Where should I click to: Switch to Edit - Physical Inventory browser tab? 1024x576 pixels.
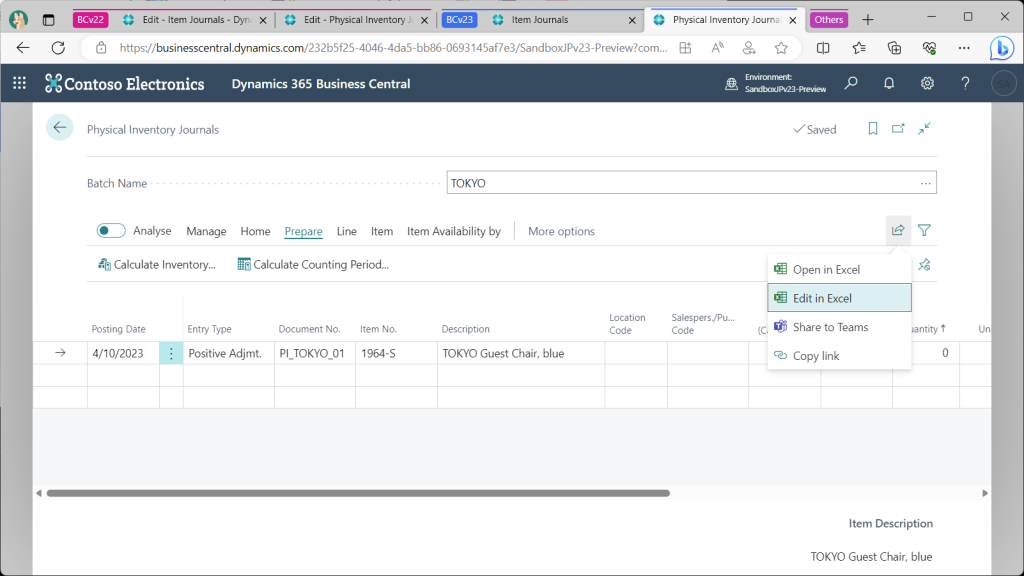click(x=357, y=20)
